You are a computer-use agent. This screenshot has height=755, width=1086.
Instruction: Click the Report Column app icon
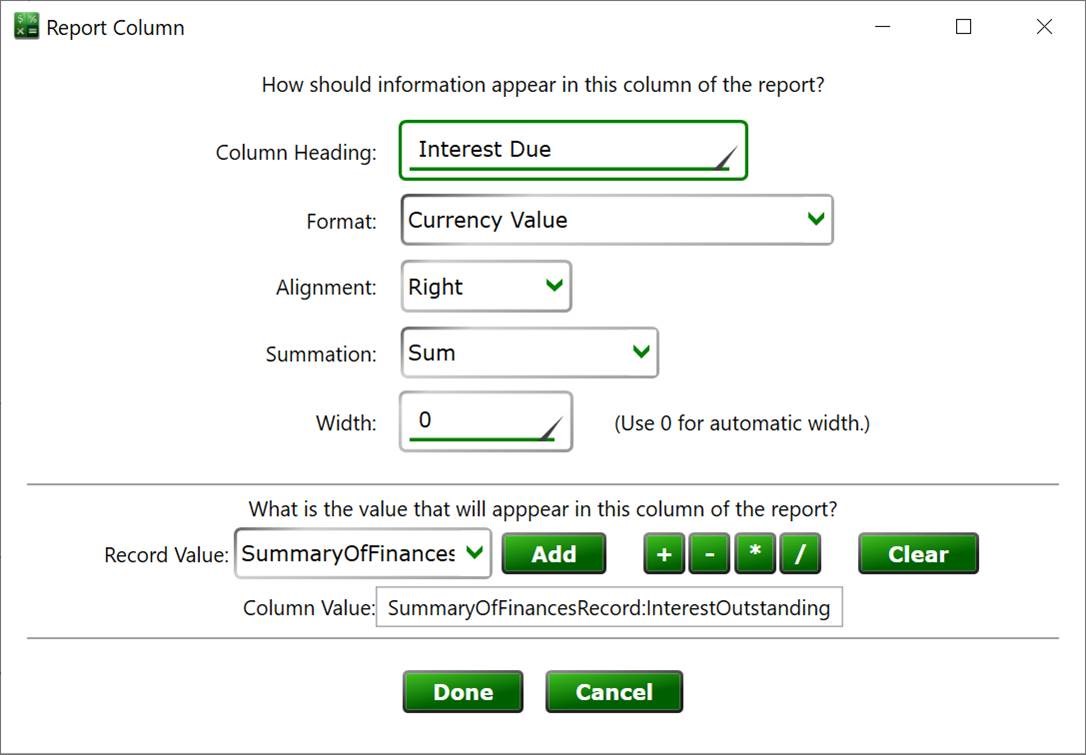[x=26, y=27]
